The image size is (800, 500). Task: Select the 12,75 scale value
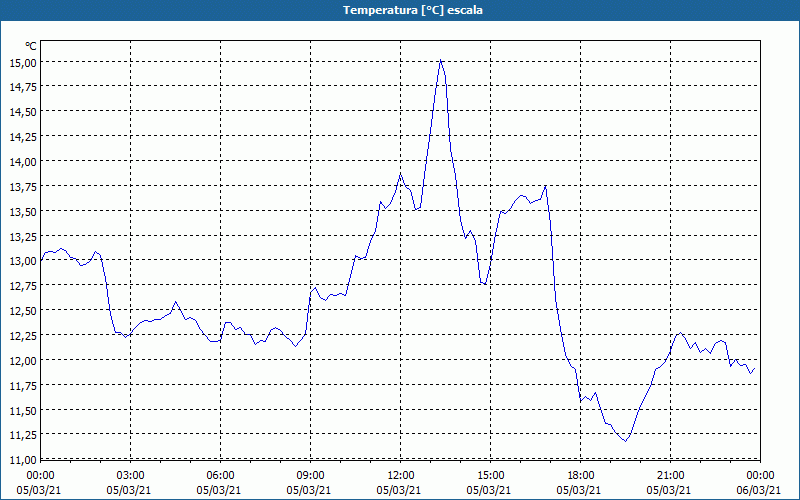[x=22, y=286]
